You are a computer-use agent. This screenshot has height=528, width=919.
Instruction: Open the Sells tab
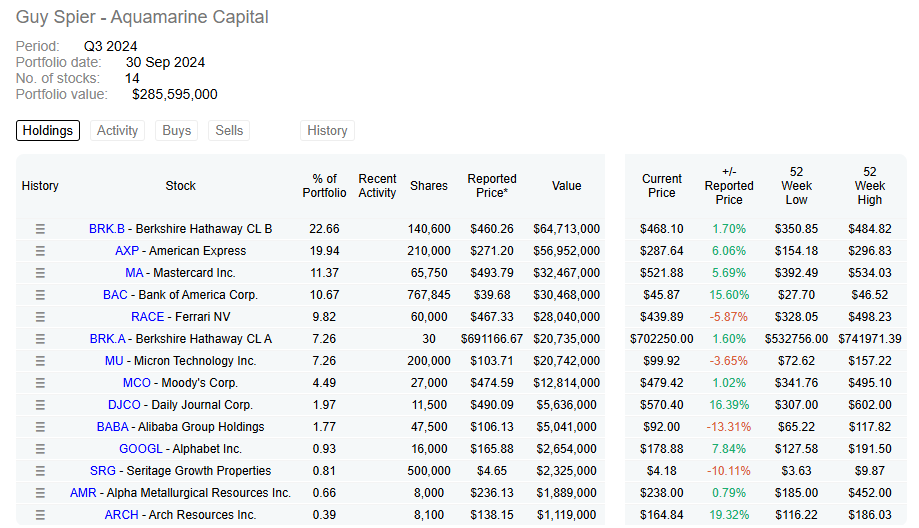[229, 131]
